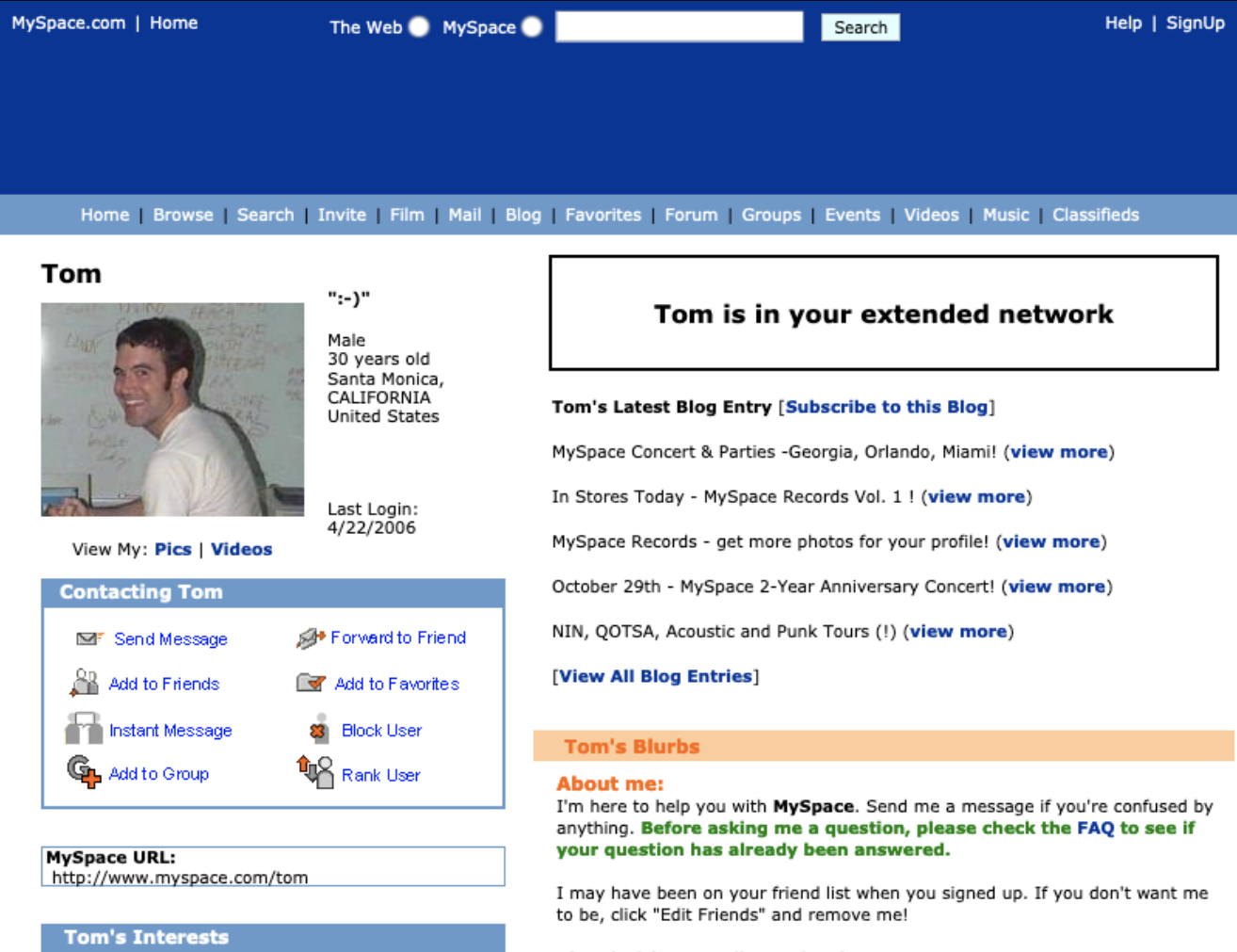Select Videos in the navigation bar

(x=931, y=215)
